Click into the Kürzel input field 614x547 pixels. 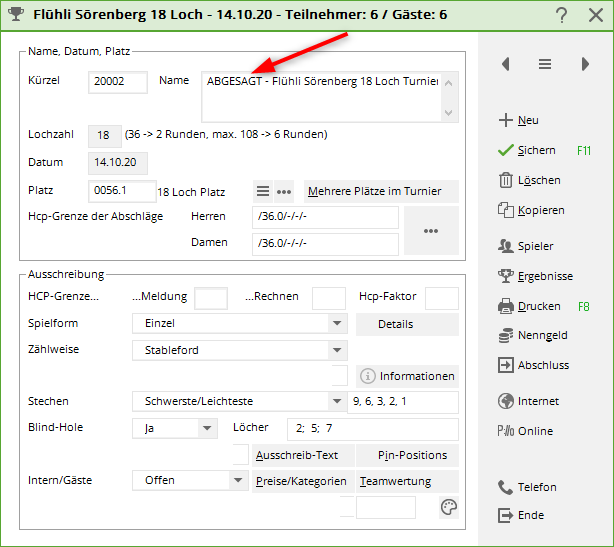[117, 82]
